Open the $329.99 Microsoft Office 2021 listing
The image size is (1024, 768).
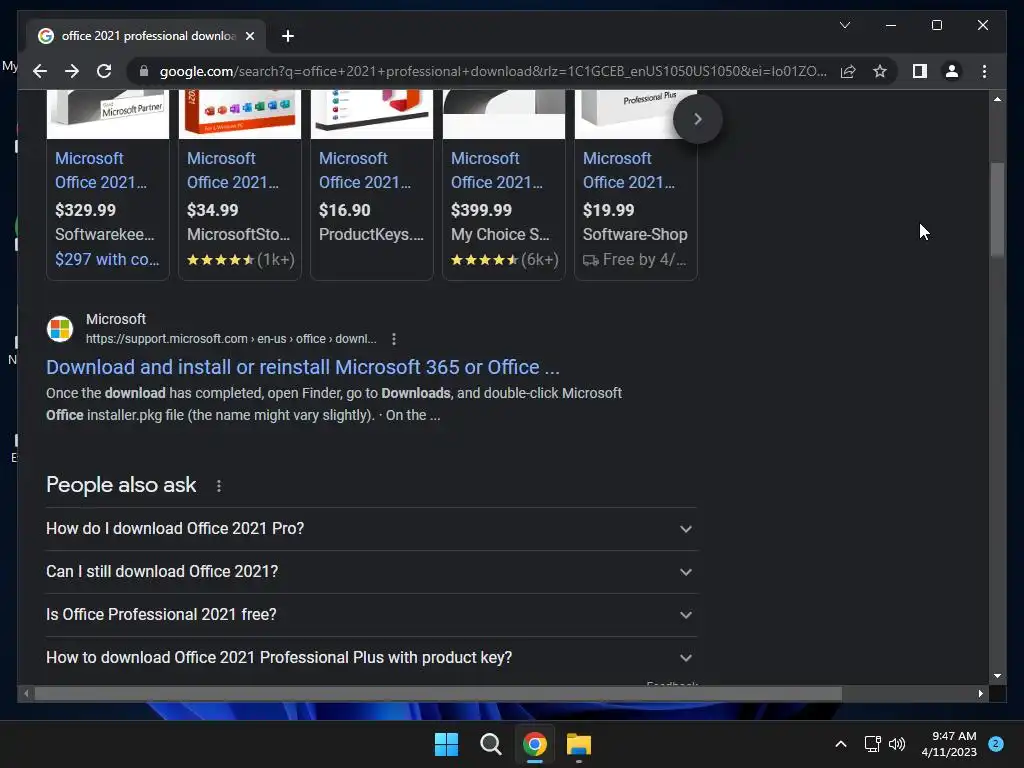[101, 170]
